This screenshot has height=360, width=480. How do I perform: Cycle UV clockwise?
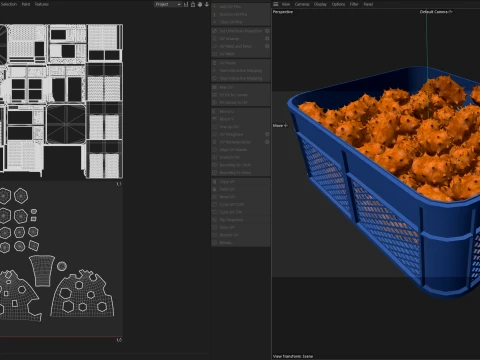coord(241,212)
